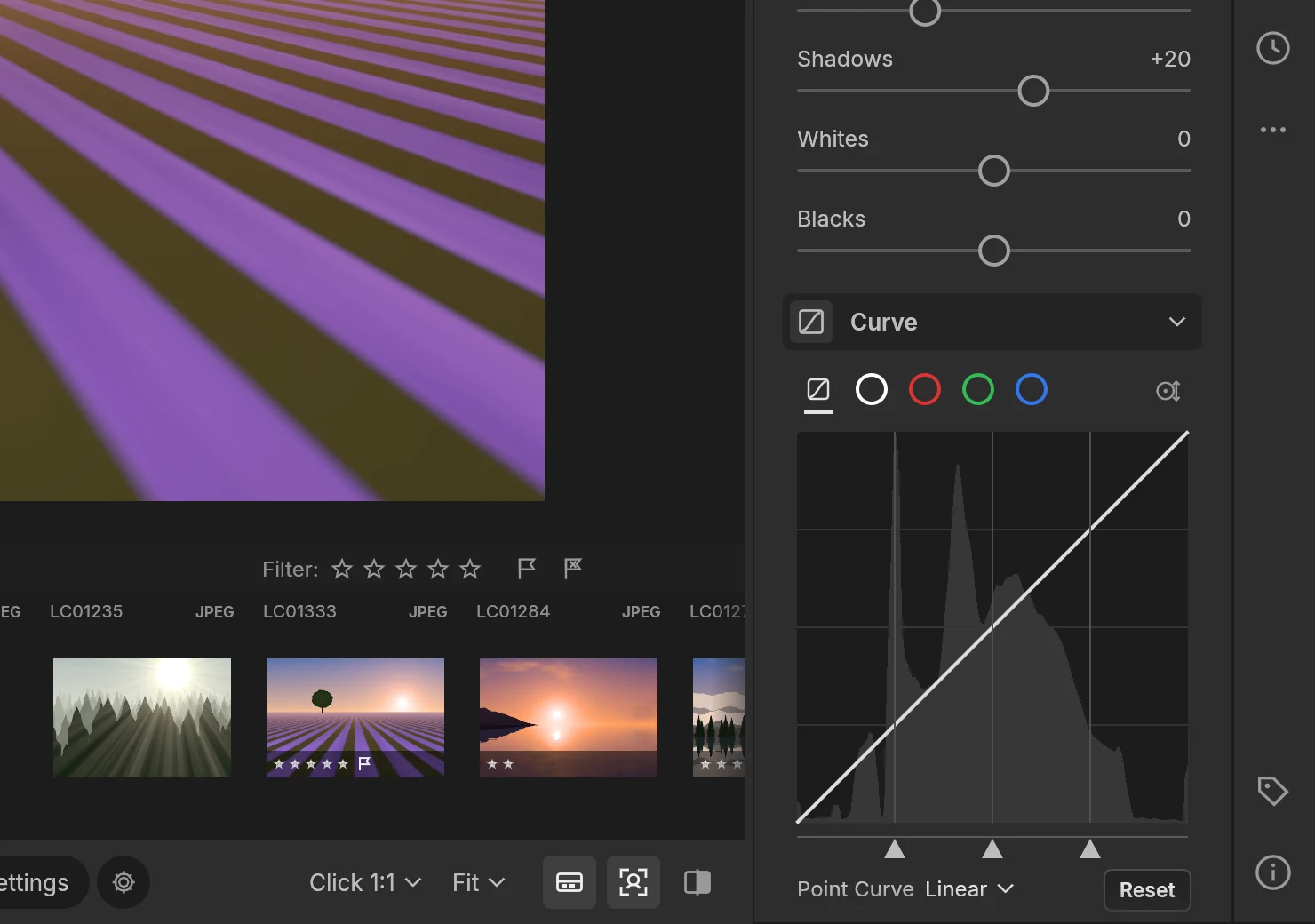The height and width of the screenshot is (924, 1315).
Task: Open the info panel icon
Action: [x=1272, y=872]
